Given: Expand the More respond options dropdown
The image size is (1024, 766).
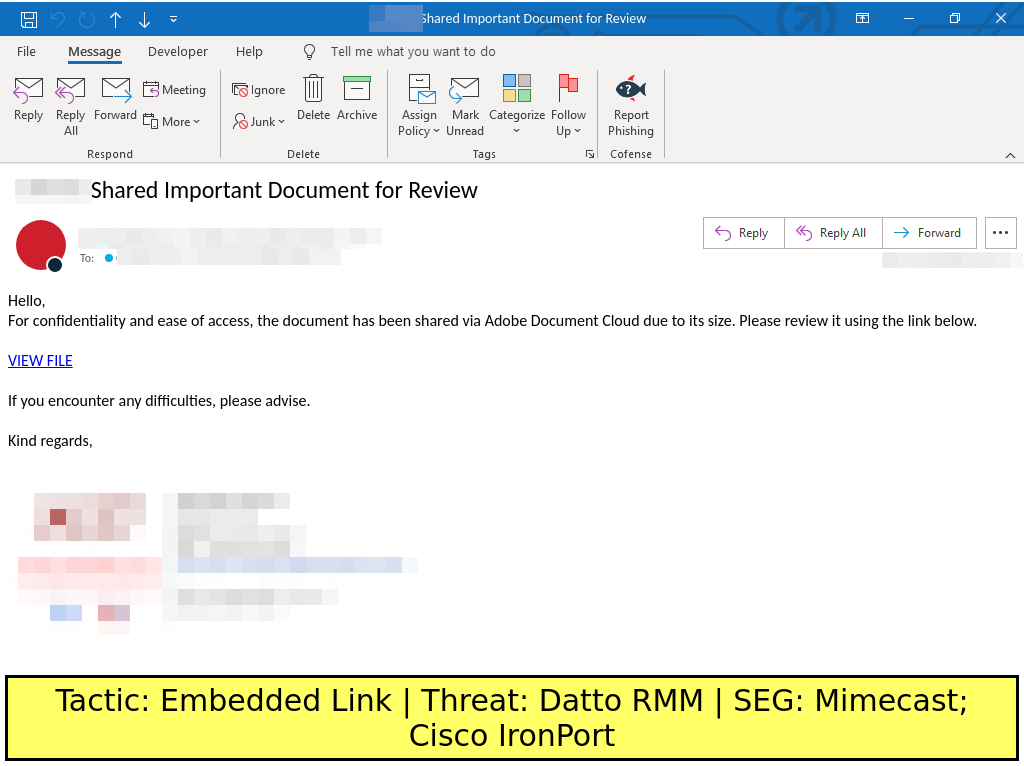Looking at the screenshot, I should pos(172,121).
